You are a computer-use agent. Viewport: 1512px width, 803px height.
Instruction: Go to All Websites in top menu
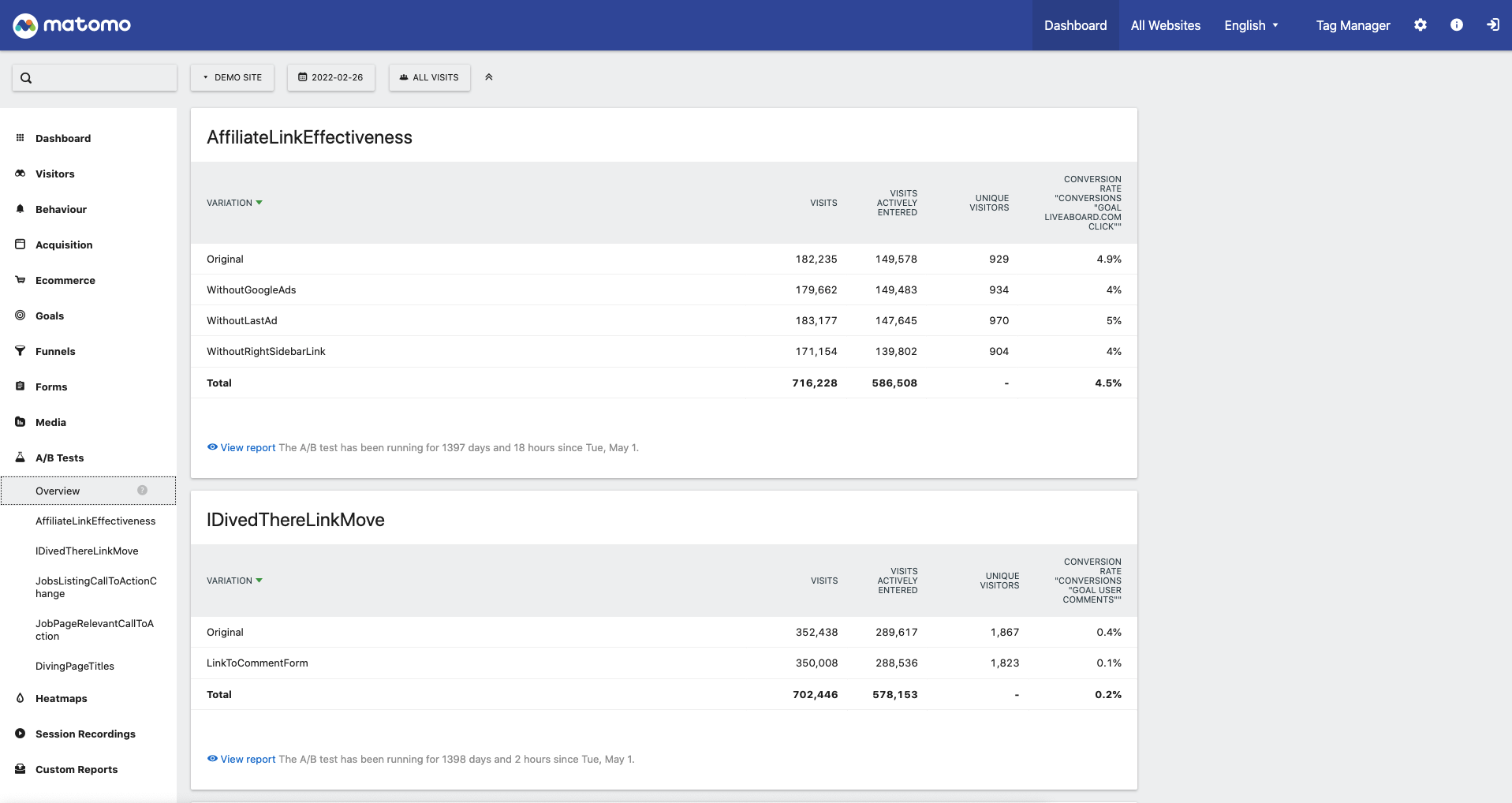[x=1165, y=25]
